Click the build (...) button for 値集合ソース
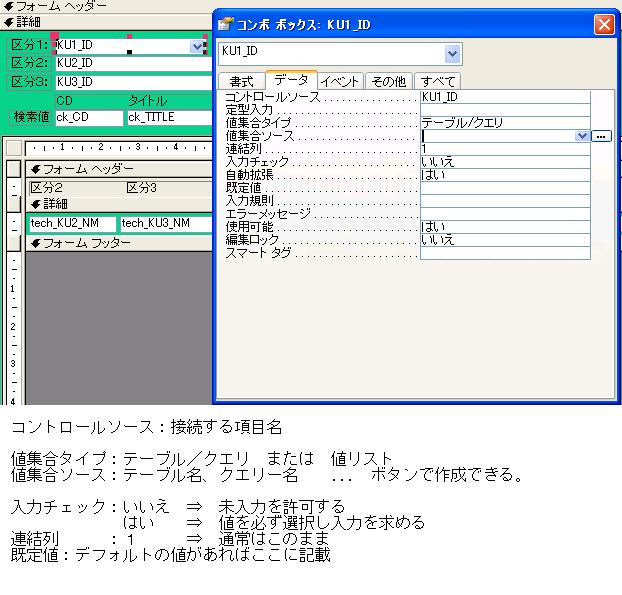This screenshot has height=595, width=622. point(600,136)
